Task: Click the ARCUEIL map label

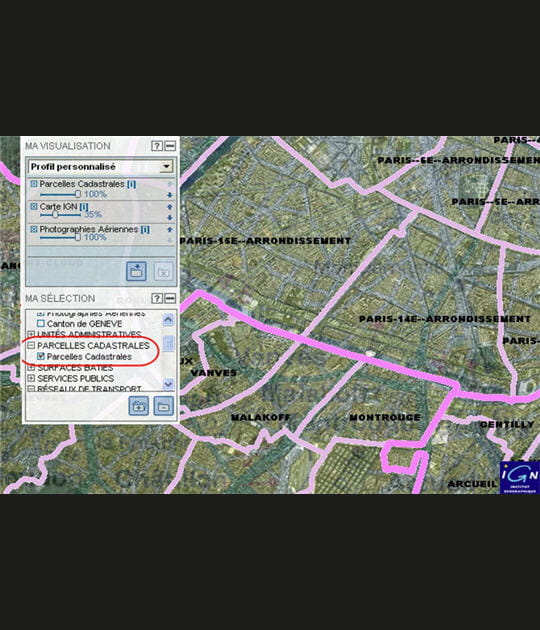Action: pyautogui.click(x=472, y=484)
